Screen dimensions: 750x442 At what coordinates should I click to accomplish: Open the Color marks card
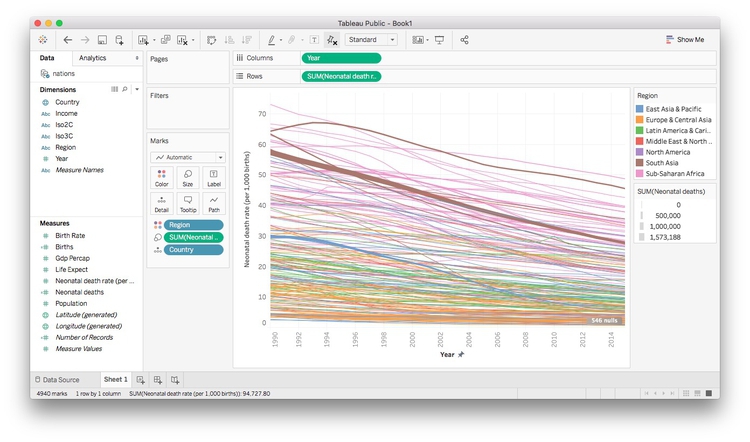(162, 177)
